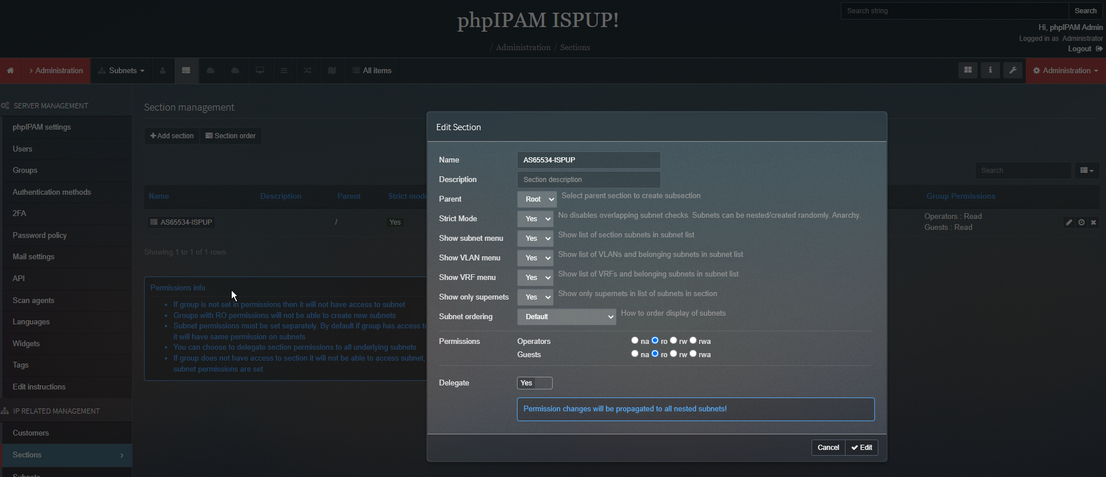Open the Strict Mode dropdown
This screenshot has width=1106, height=477.
[x=535, y=219]
